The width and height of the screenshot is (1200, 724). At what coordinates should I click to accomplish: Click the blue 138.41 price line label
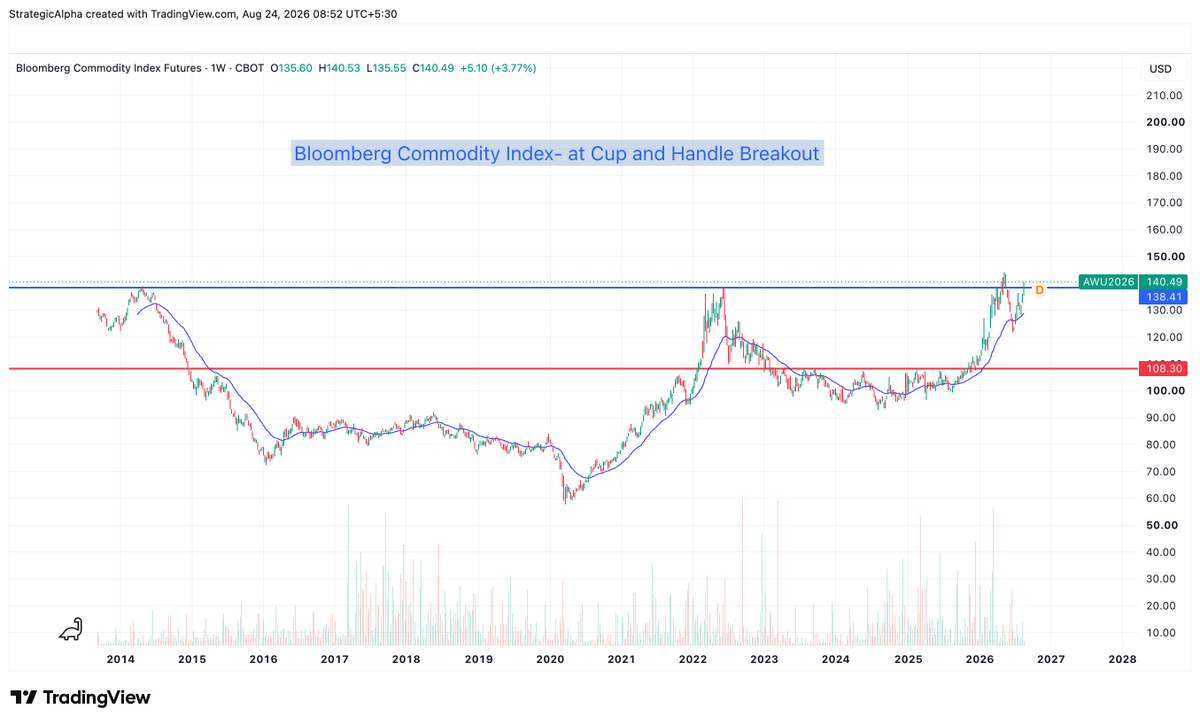coord(1165,297)
